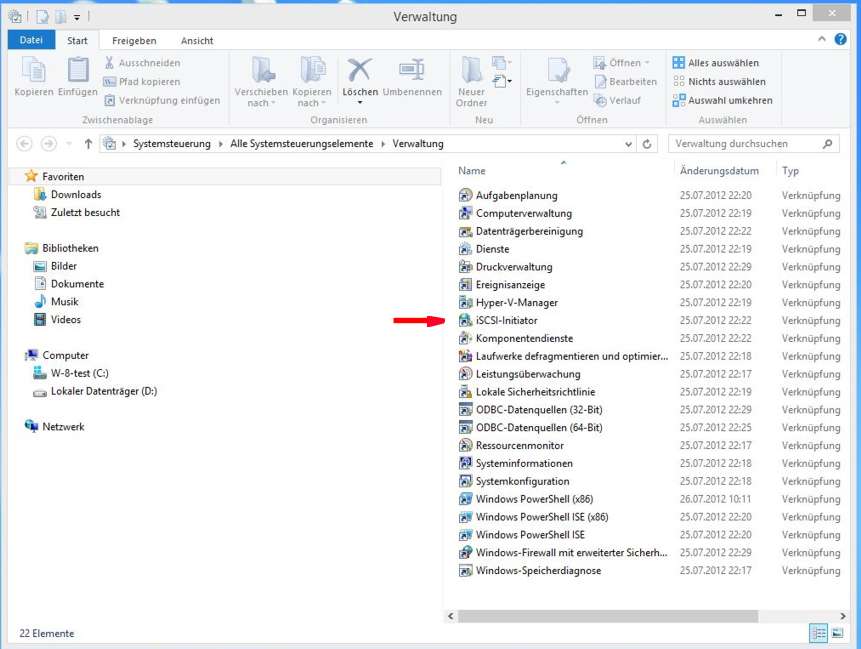Click the Eigenschaften properties icon

click(557, 70)
